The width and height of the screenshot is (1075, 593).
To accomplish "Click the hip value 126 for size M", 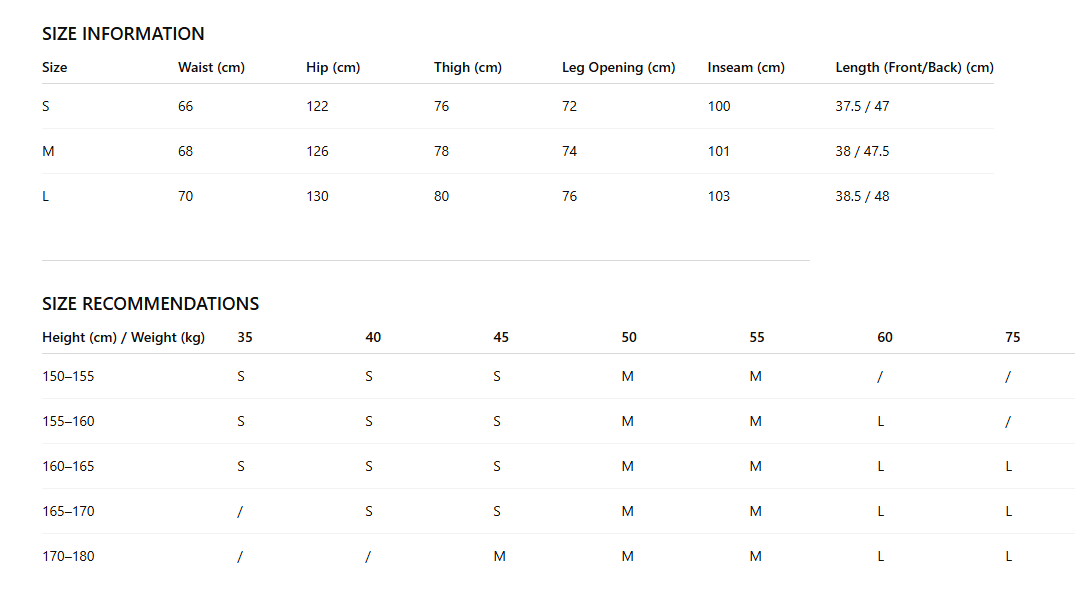I will (x=317, y=152).
